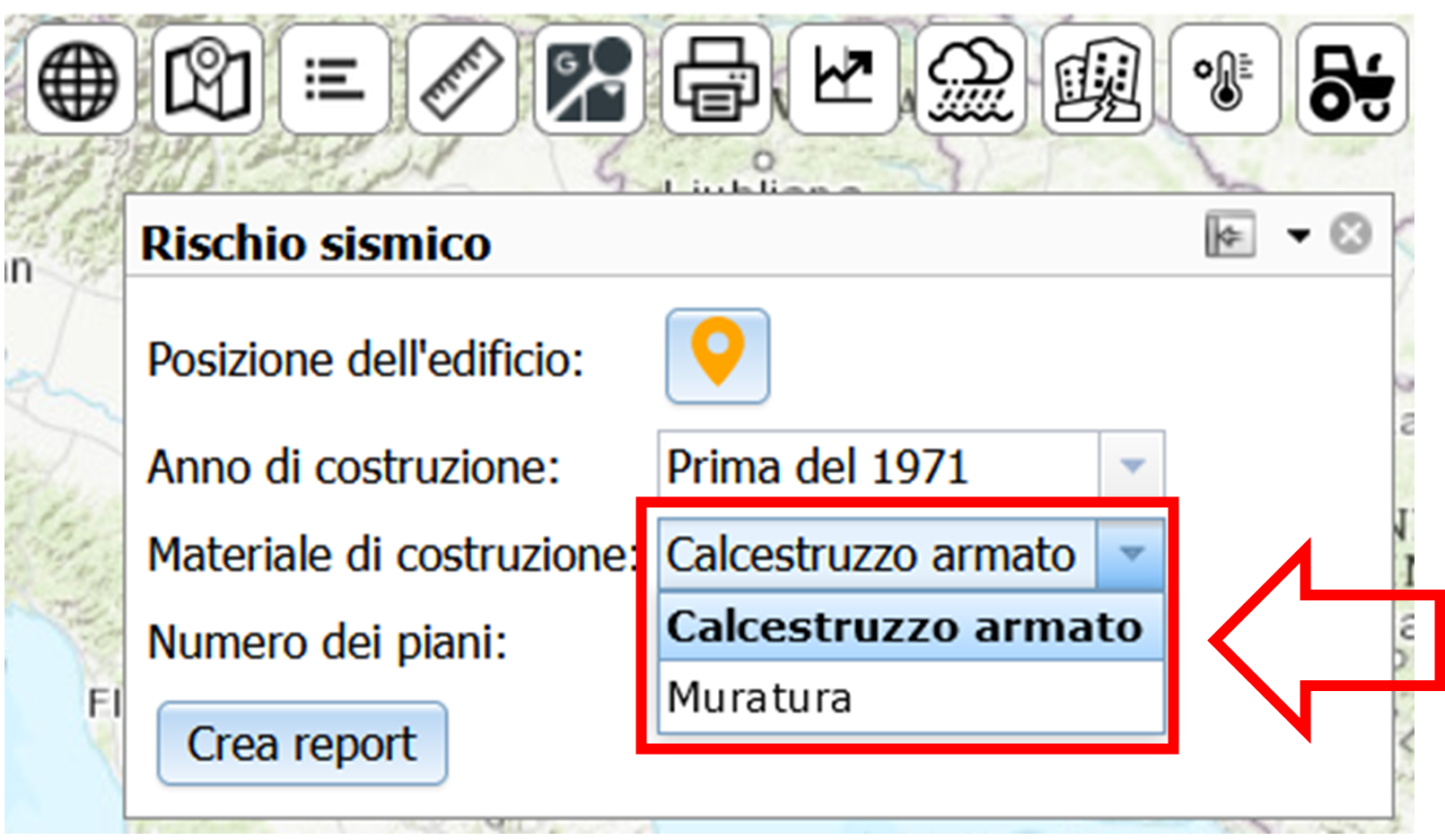Open the globe basemap tool

click(x=80, y=80)
